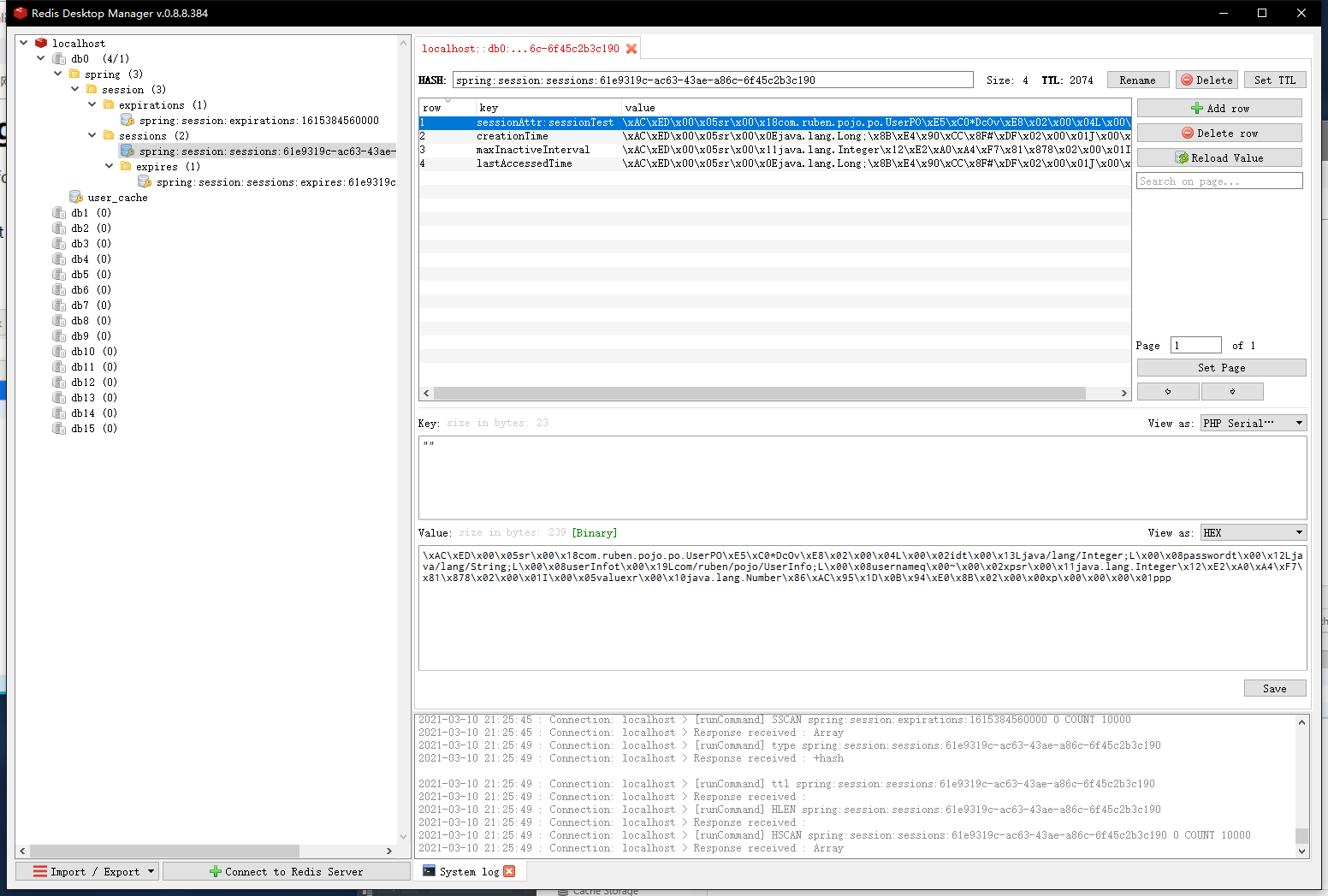Click the localhost server icon in tree

pyautogui.click(x=41, y=43)
